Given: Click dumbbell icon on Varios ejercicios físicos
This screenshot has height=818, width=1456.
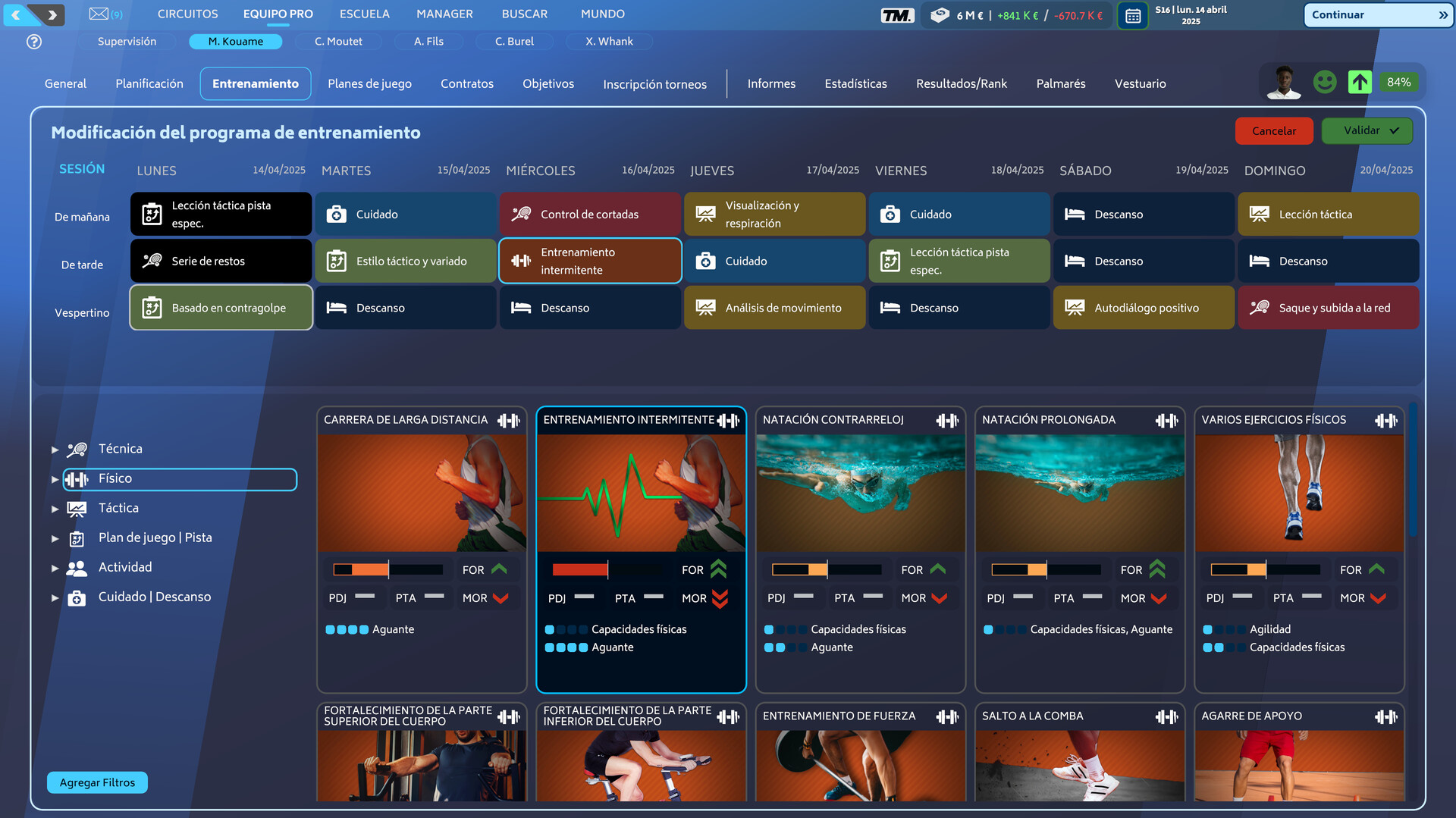Looking at the screenshot, I should pos(1386,420).
